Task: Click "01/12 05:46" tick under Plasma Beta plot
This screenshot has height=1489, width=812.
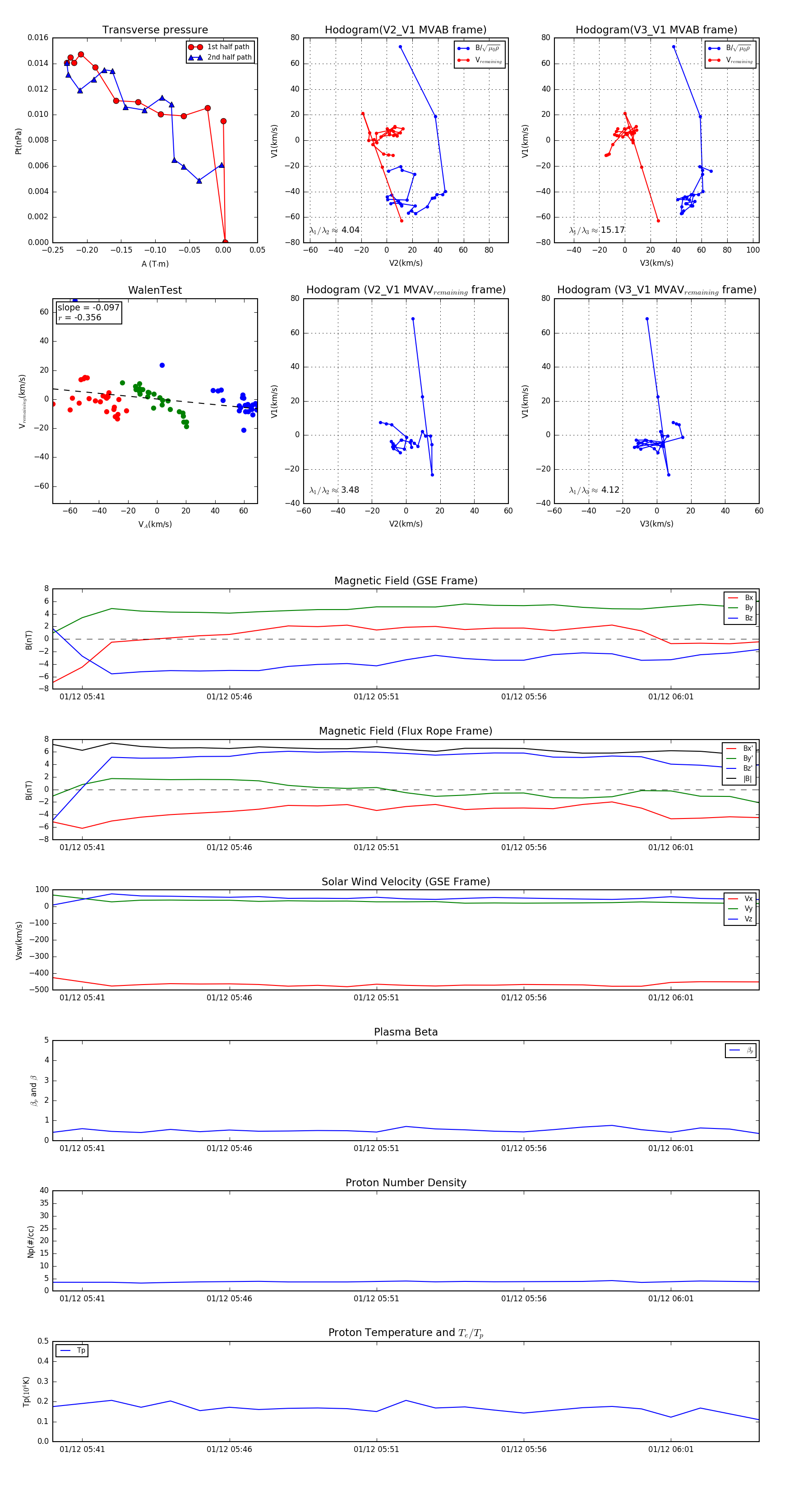Action: pyautogui.click(x=230, y=1148)
